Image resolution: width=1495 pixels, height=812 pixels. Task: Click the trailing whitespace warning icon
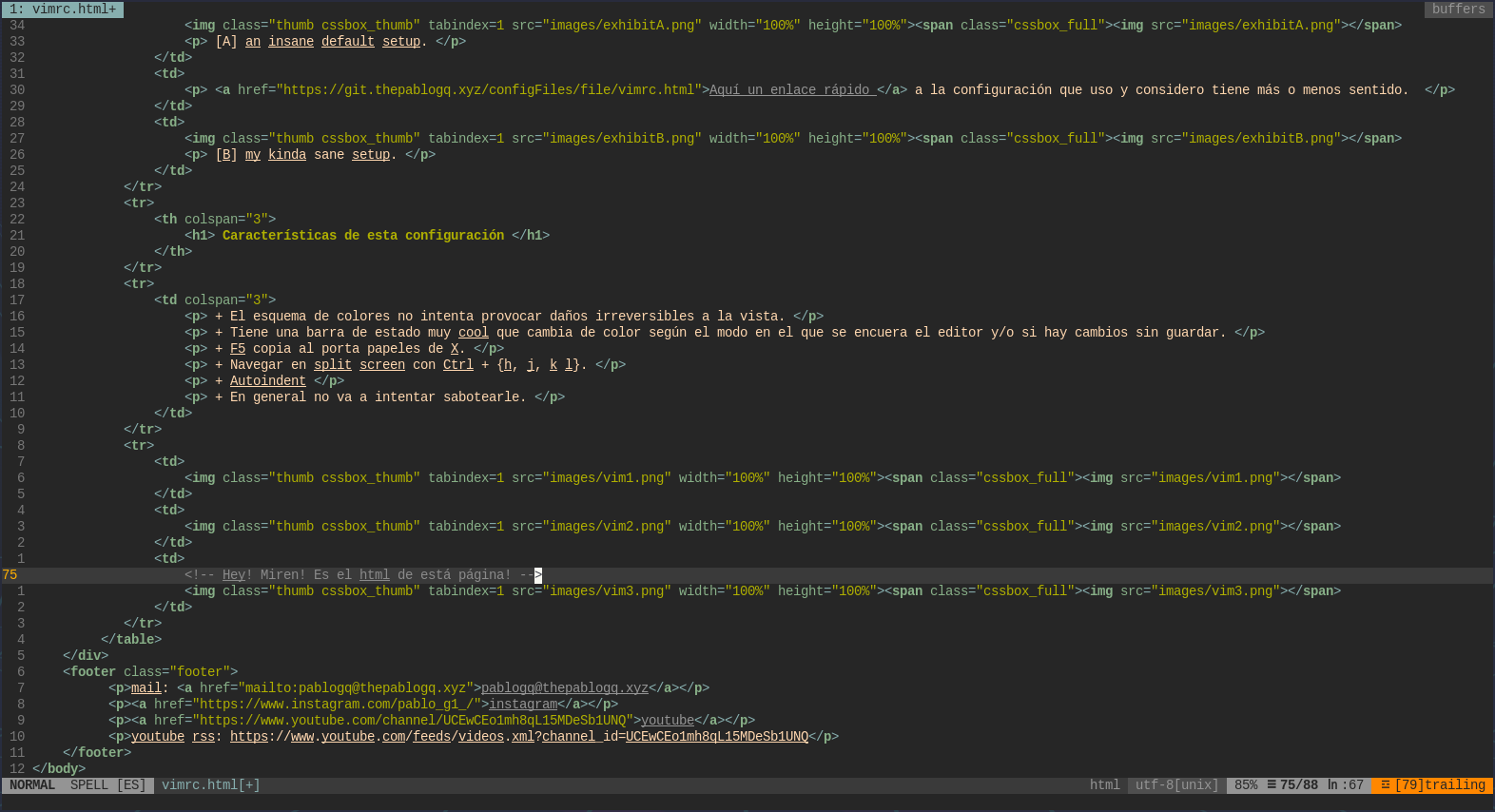(1386, 785)
